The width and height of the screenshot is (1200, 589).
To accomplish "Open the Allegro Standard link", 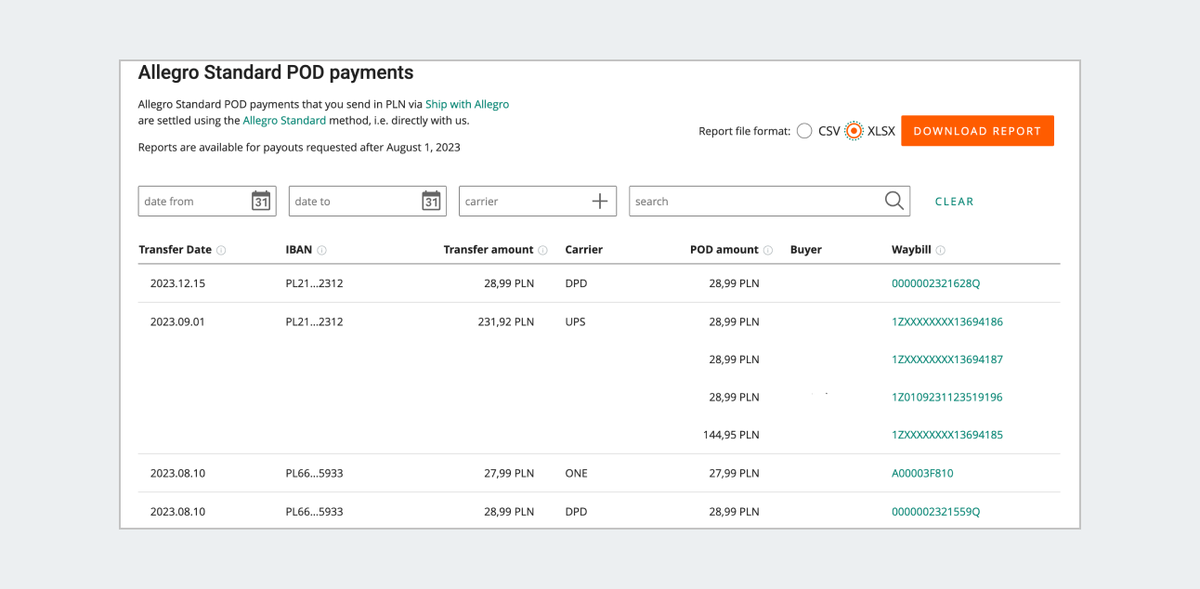I will click(284, 120).
